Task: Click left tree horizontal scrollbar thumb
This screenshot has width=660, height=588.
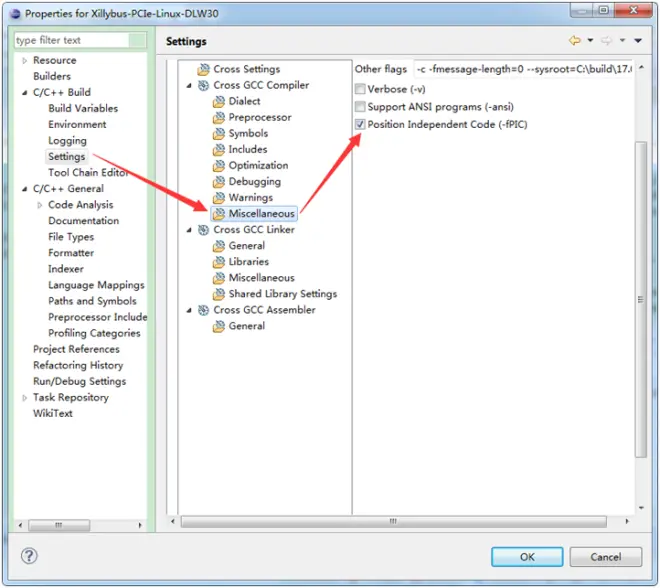Action: (59, 525)
